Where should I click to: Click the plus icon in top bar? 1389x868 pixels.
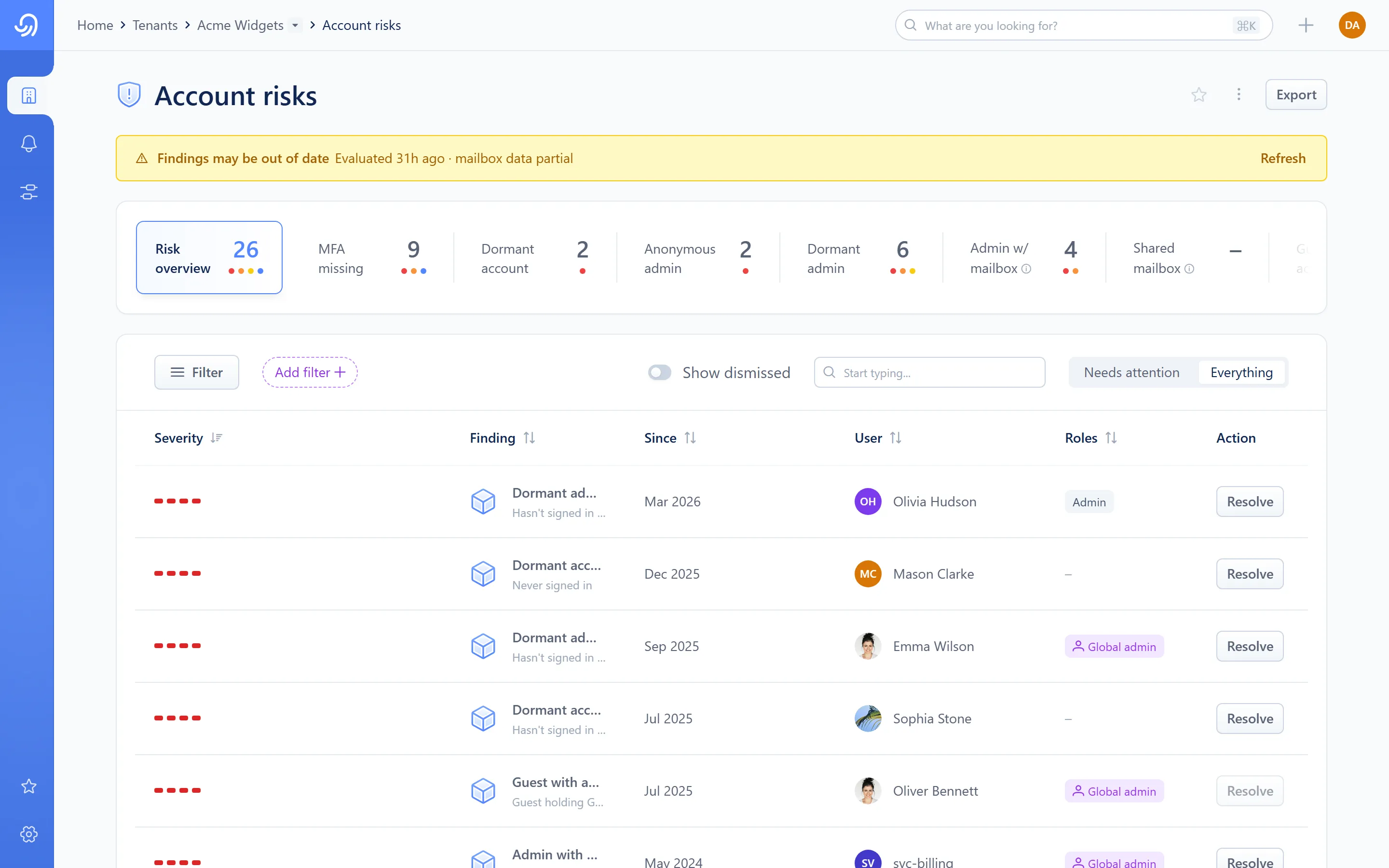click(x=1306, y=25)
